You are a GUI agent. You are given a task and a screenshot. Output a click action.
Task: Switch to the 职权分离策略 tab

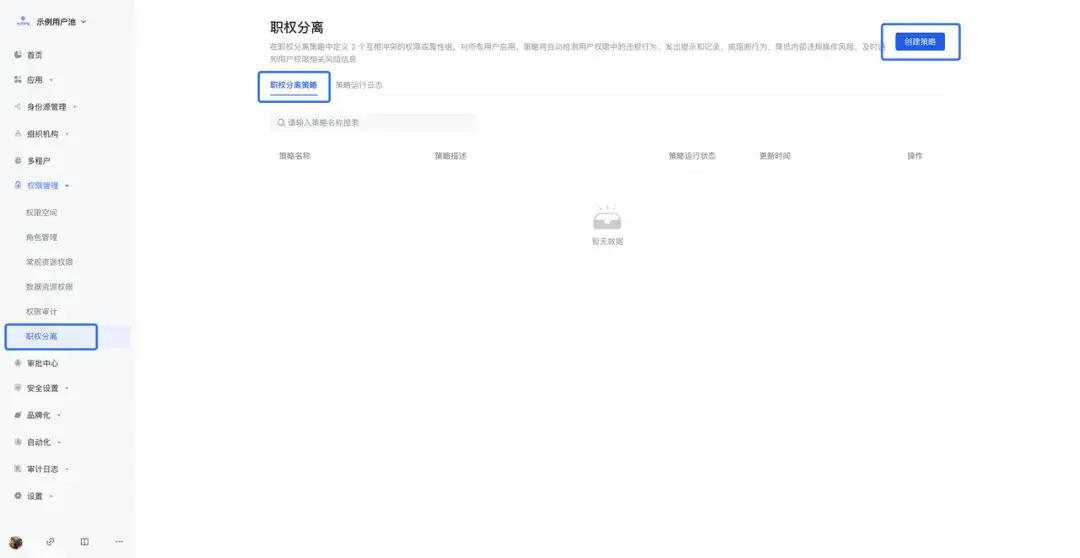click(x=293, y=85)
